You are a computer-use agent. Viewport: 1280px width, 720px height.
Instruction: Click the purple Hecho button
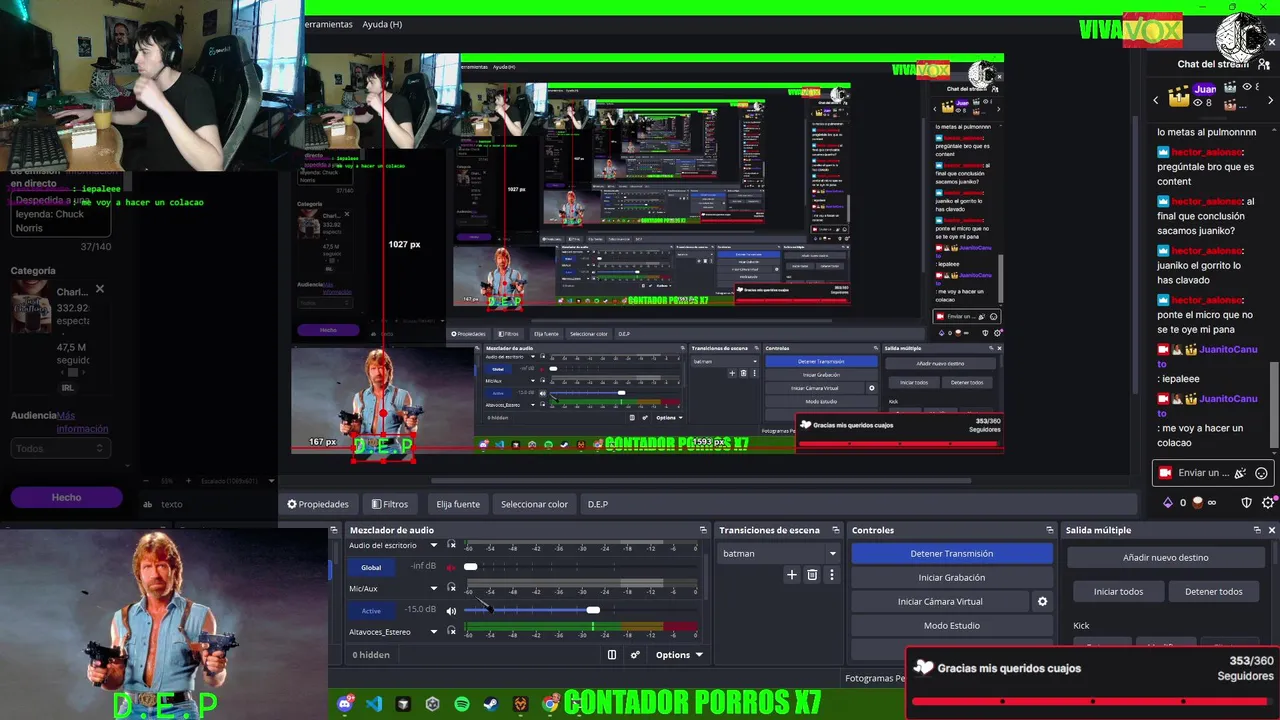(x=66, y=497)
